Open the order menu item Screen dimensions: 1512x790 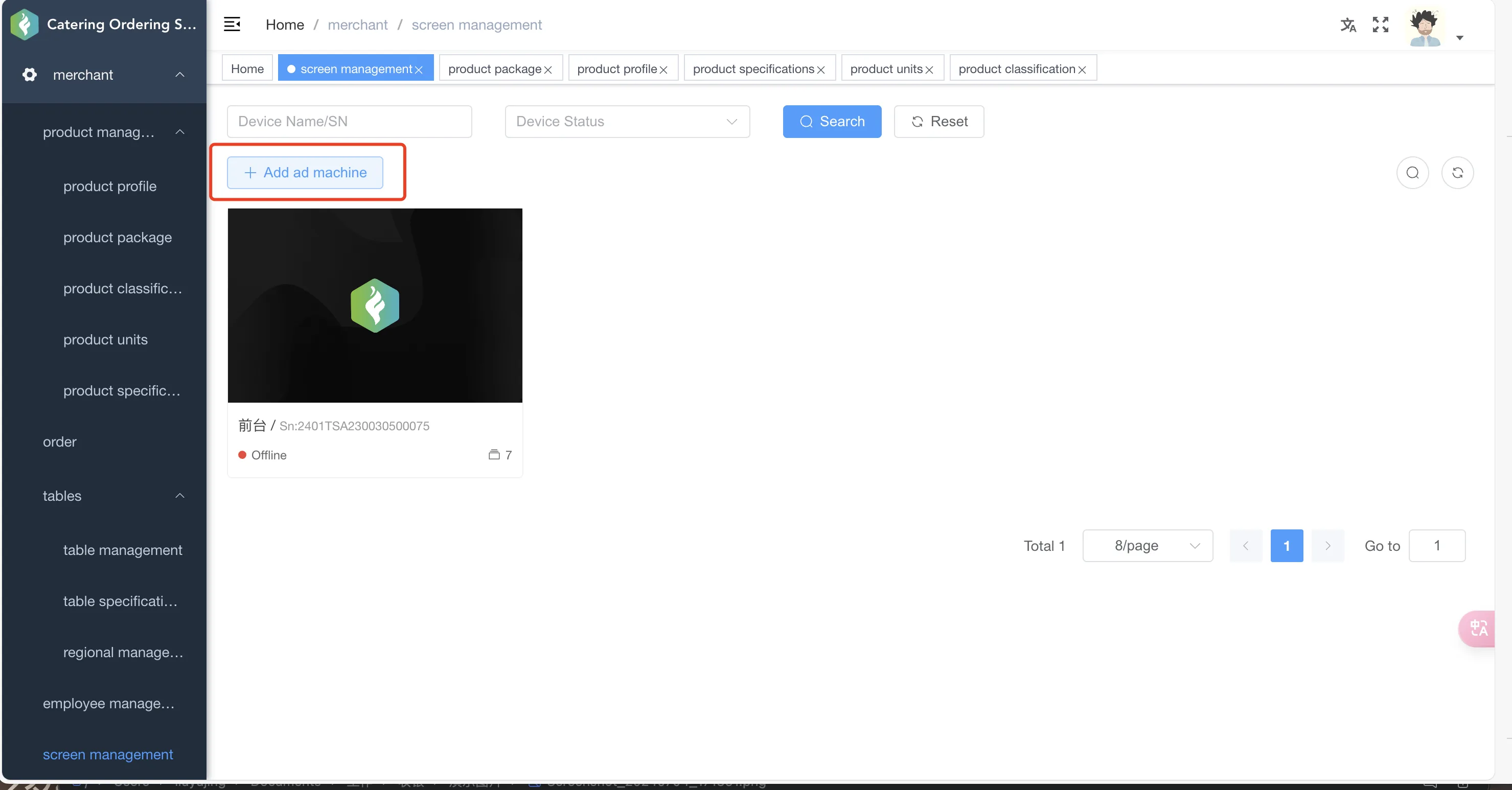[59, 442]
